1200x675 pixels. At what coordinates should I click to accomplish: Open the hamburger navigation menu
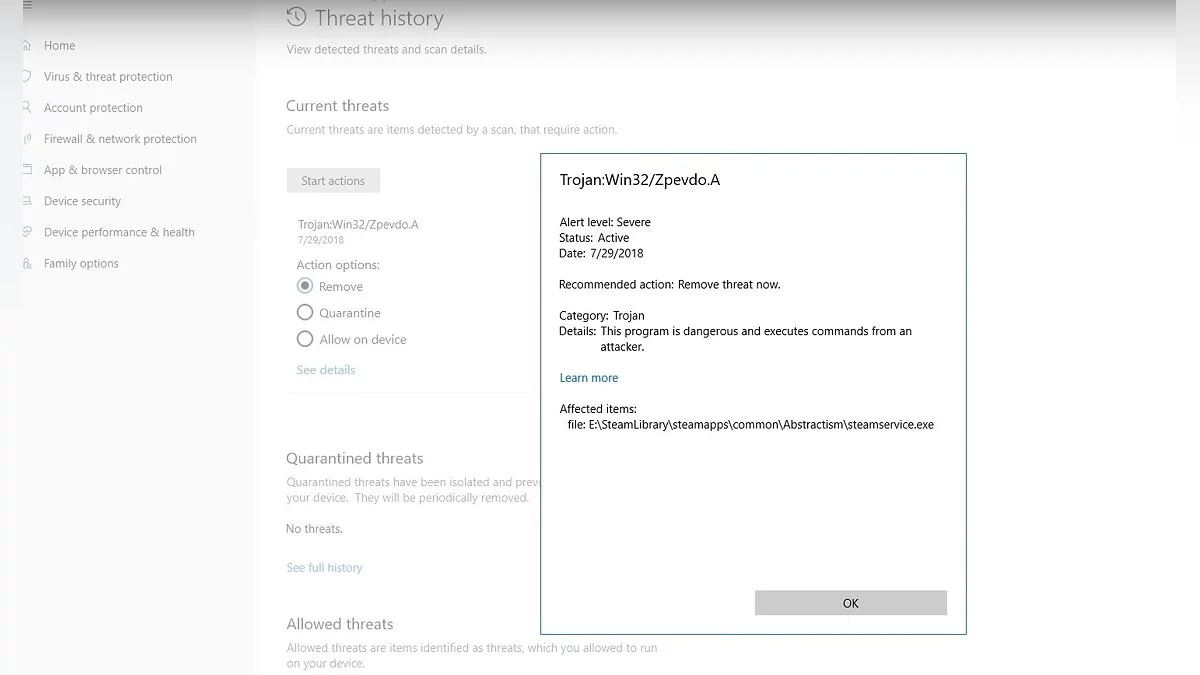pyautogui.click(x=27, y=5)
